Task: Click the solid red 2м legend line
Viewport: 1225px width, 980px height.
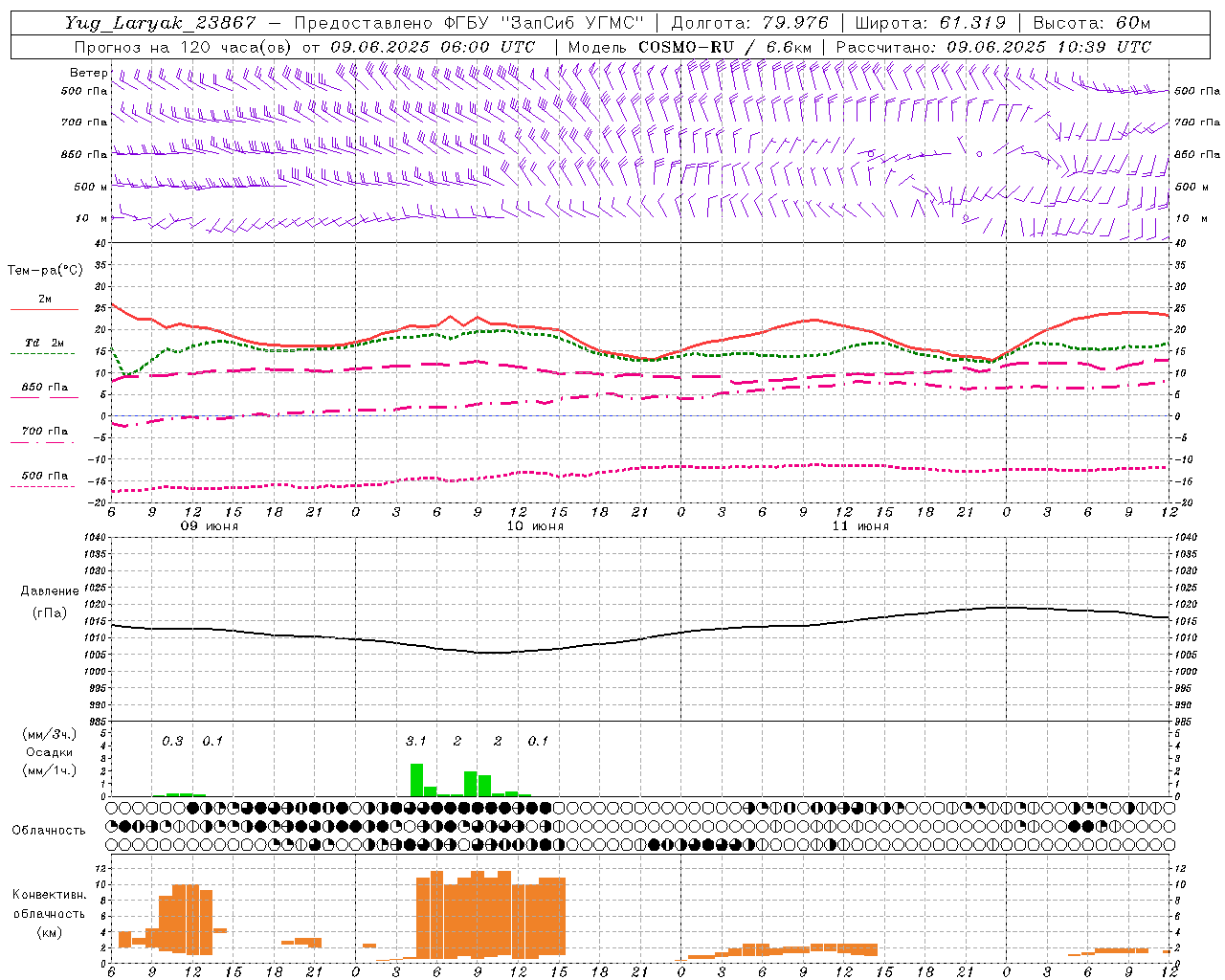Action: click(x=44, y=310)
